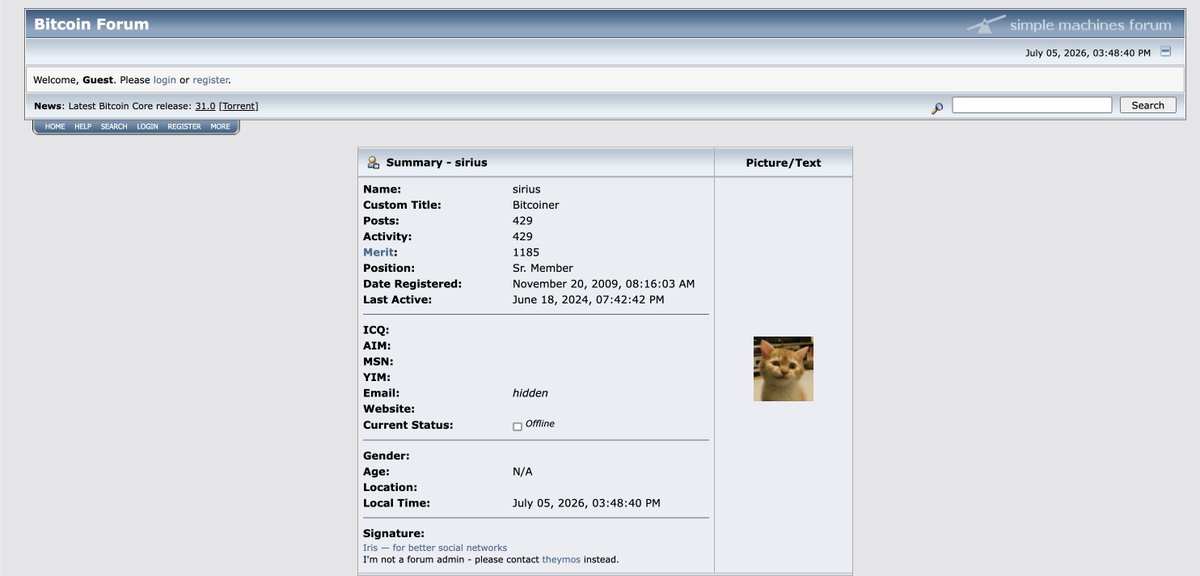Click the Offline status icon
The height and width of the screenshot is (576, 1200).
pos(518,426)
